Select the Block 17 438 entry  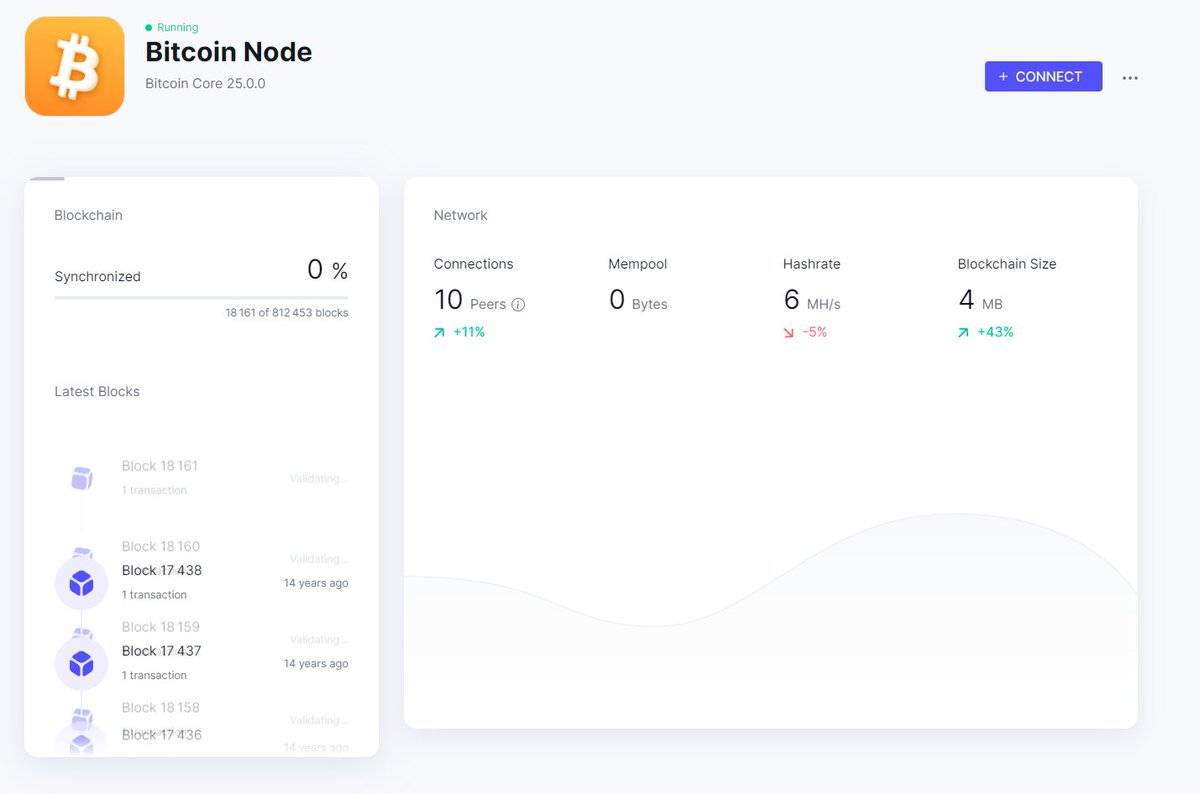(201, 583)
